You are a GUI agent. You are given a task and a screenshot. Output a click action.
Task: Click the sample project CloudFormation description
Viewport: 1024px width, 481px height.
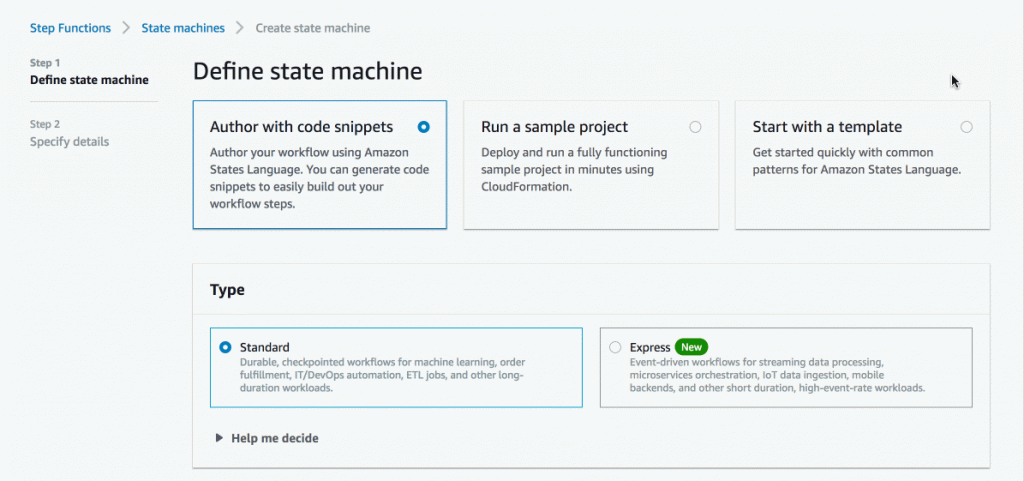point(574,170)
